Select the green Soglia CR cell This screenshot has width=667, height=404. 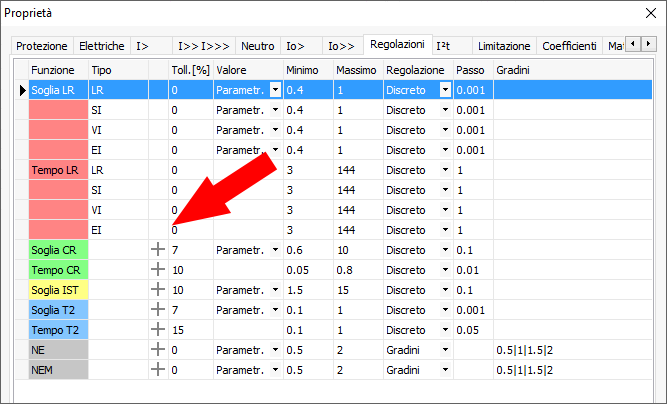coord(58,249)
